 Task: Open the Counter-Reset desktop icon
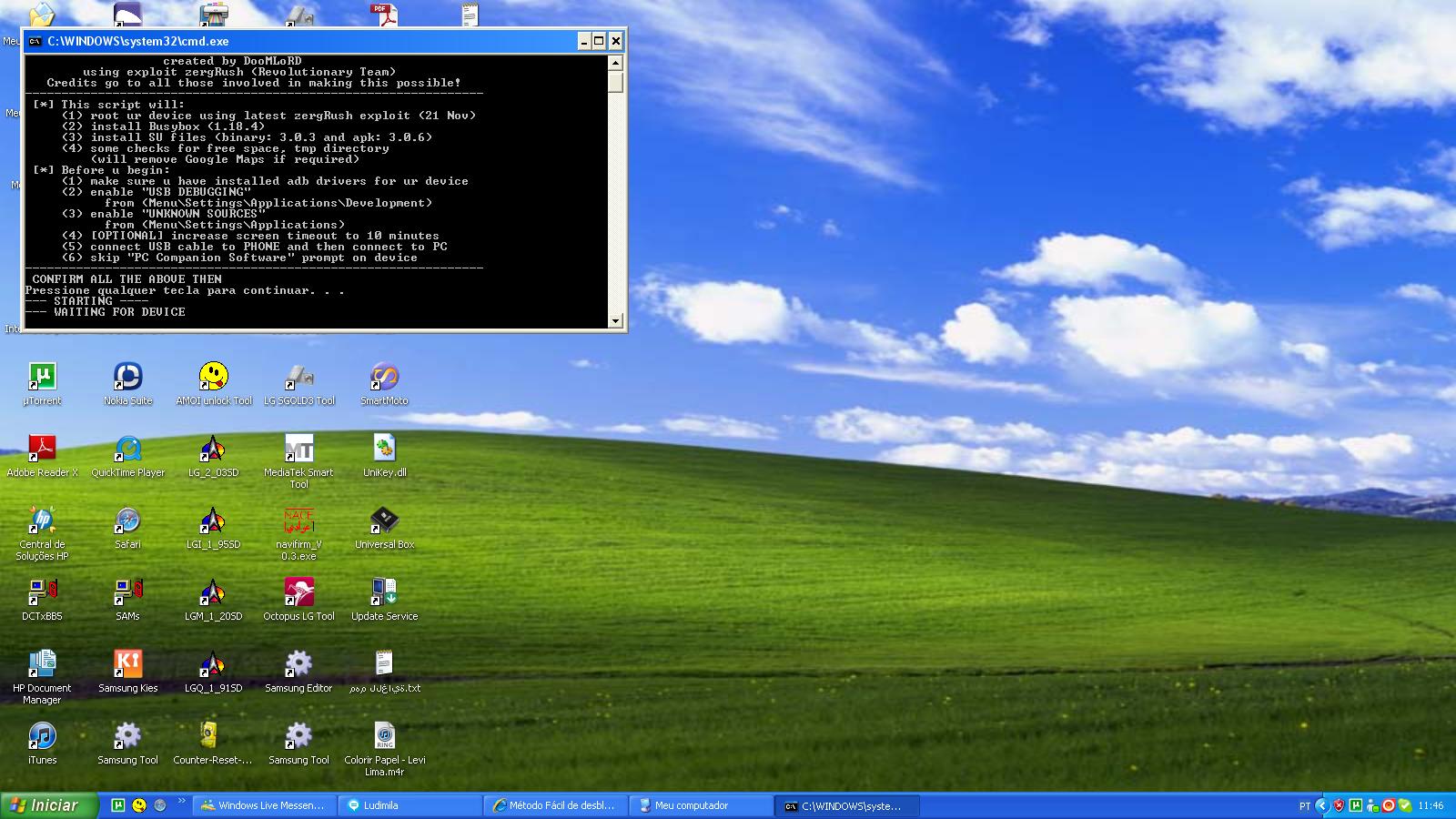[x=214, y=743]
